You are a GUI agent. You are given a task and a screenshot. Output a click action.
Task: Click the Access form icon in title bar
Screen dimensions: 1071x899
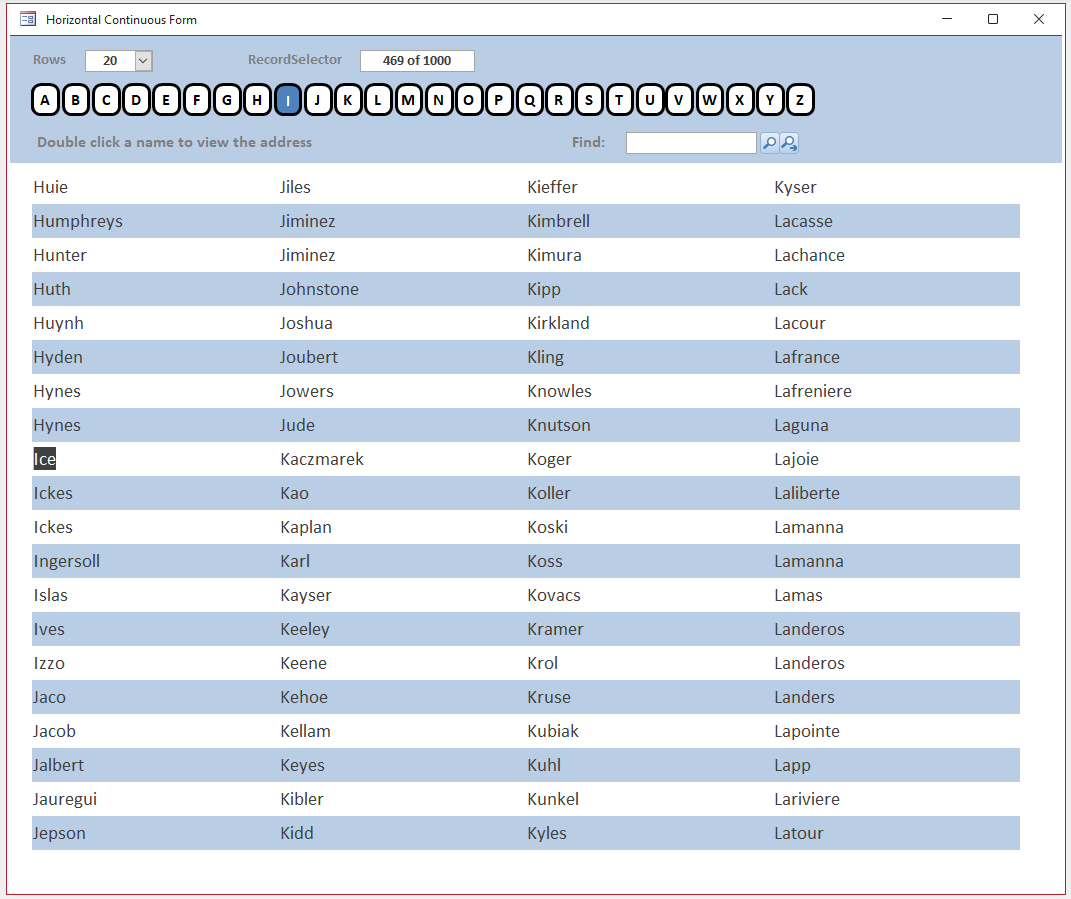pos(28,19)
